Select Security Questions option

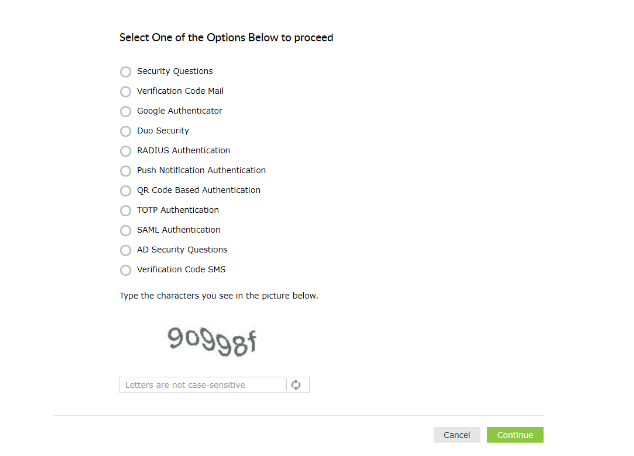coord(125,72)
